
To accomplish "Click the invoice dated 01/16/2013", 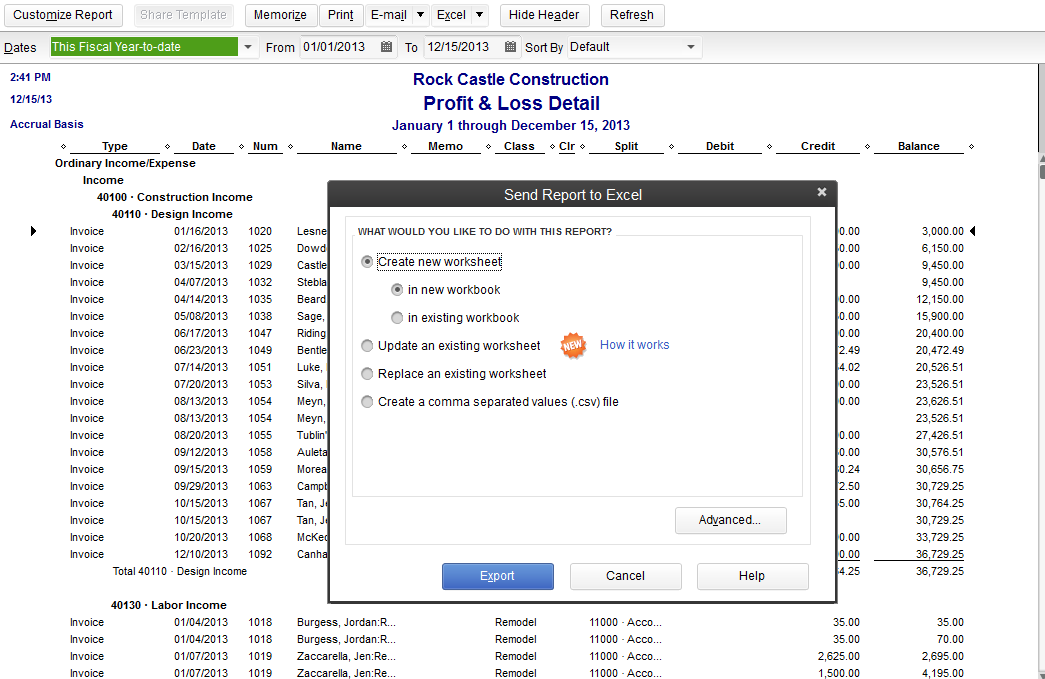I will coord(201,231).
